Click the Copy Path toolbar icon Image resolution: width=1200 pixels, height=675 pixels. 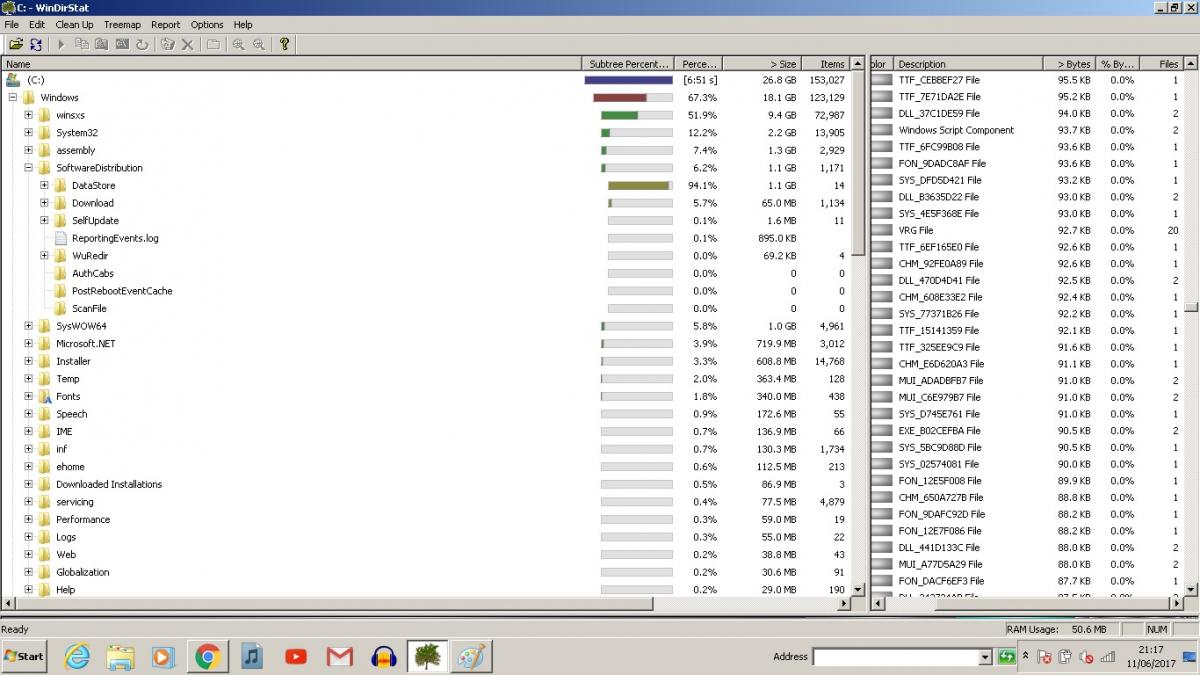(82, 44)
